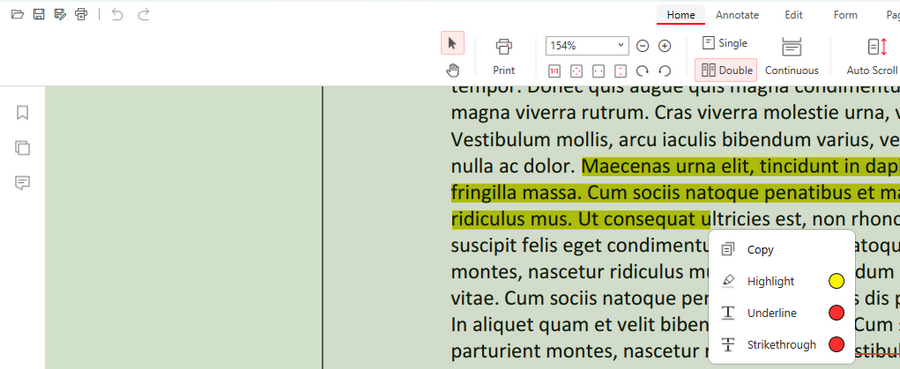Pick the red Underline color swatch
The width and height of the screenshot is (900, 369).
(836, 313)
